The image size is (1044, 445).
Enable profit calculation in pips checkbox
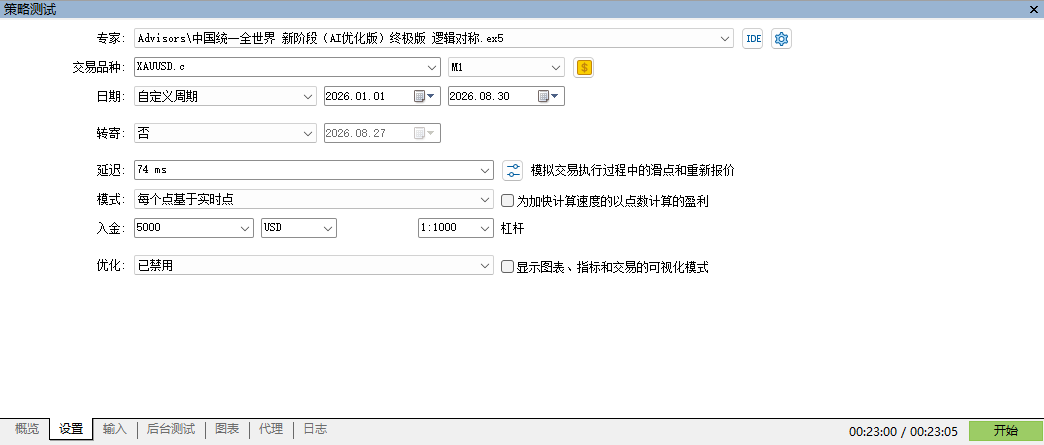coord(507,201)
